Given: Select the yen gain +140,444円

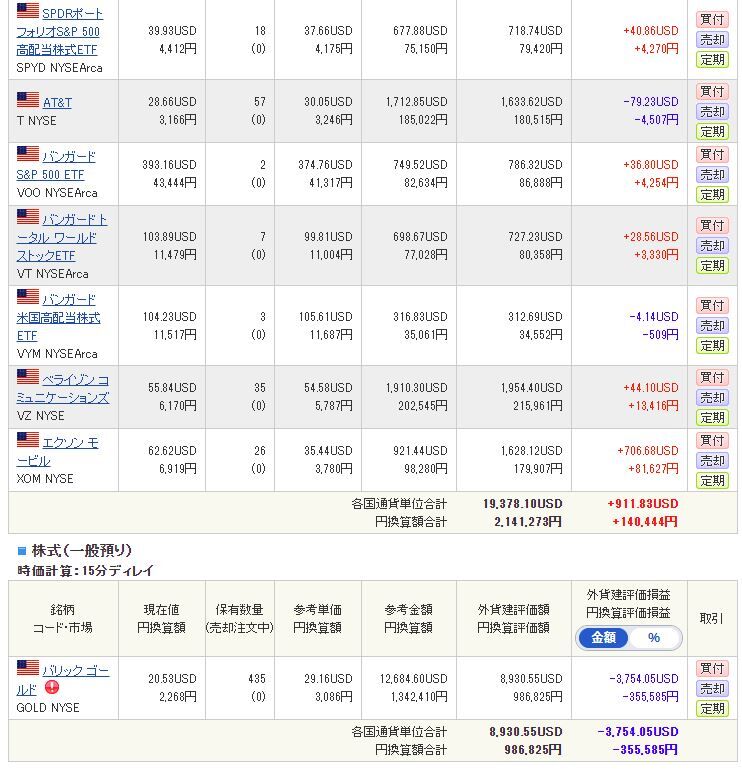Looking at the screenshot, I should [645, 522].
